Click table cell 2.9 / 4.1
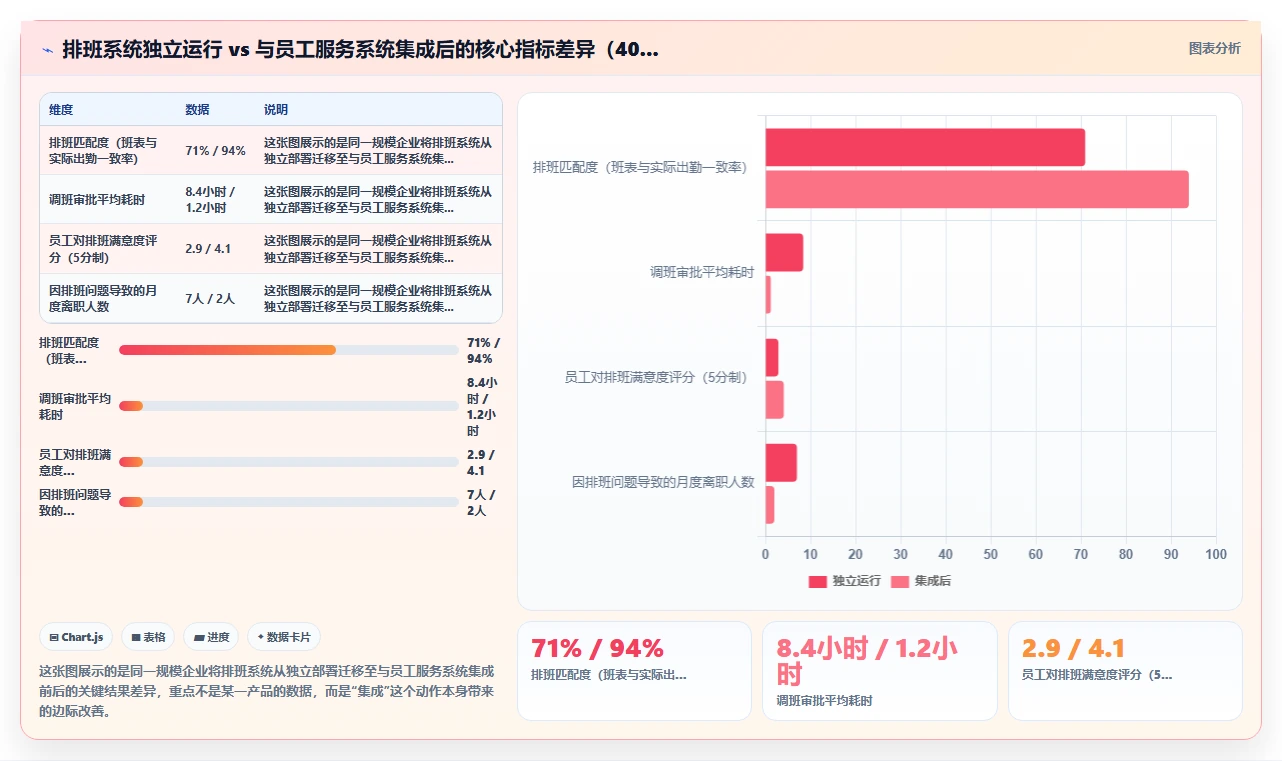The width and height of the screenshot is (1282, 761). [208, 249]
